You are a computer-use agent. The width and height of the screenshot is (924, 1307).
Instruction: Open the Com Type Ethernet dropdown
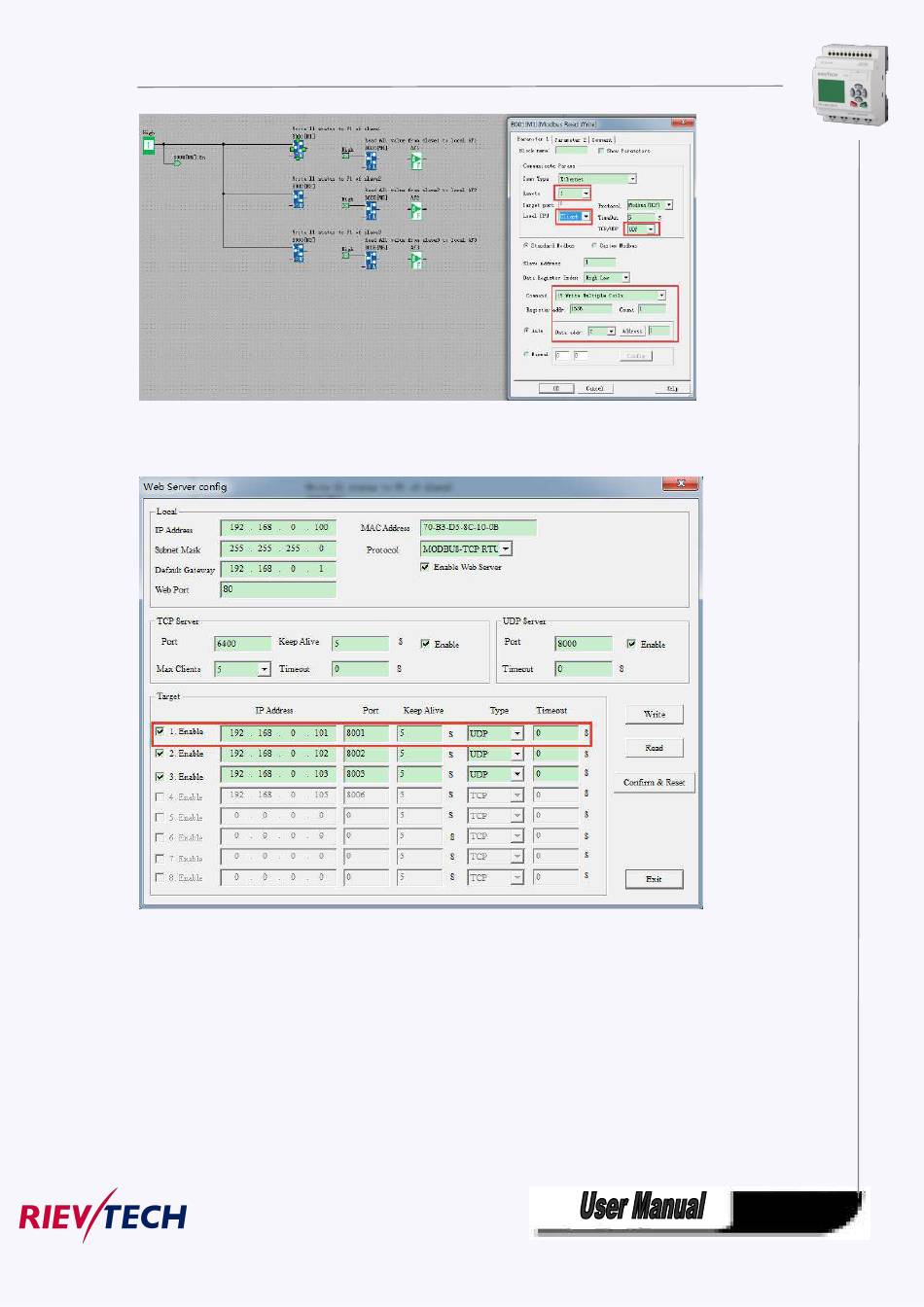click(x=632, y=179)
